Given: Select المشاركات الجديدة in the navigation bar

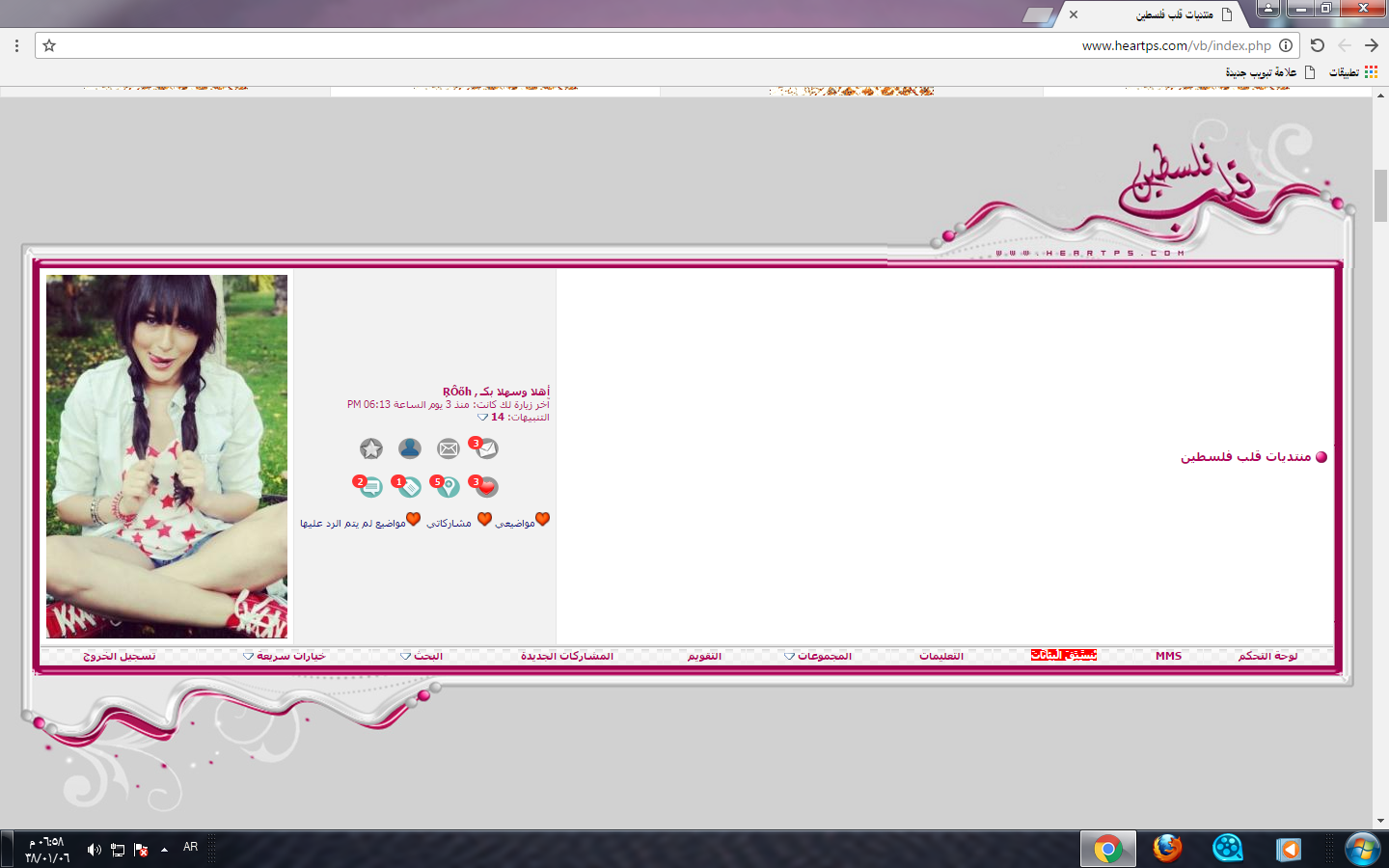Looking at the screenshot, I should 567,656.
